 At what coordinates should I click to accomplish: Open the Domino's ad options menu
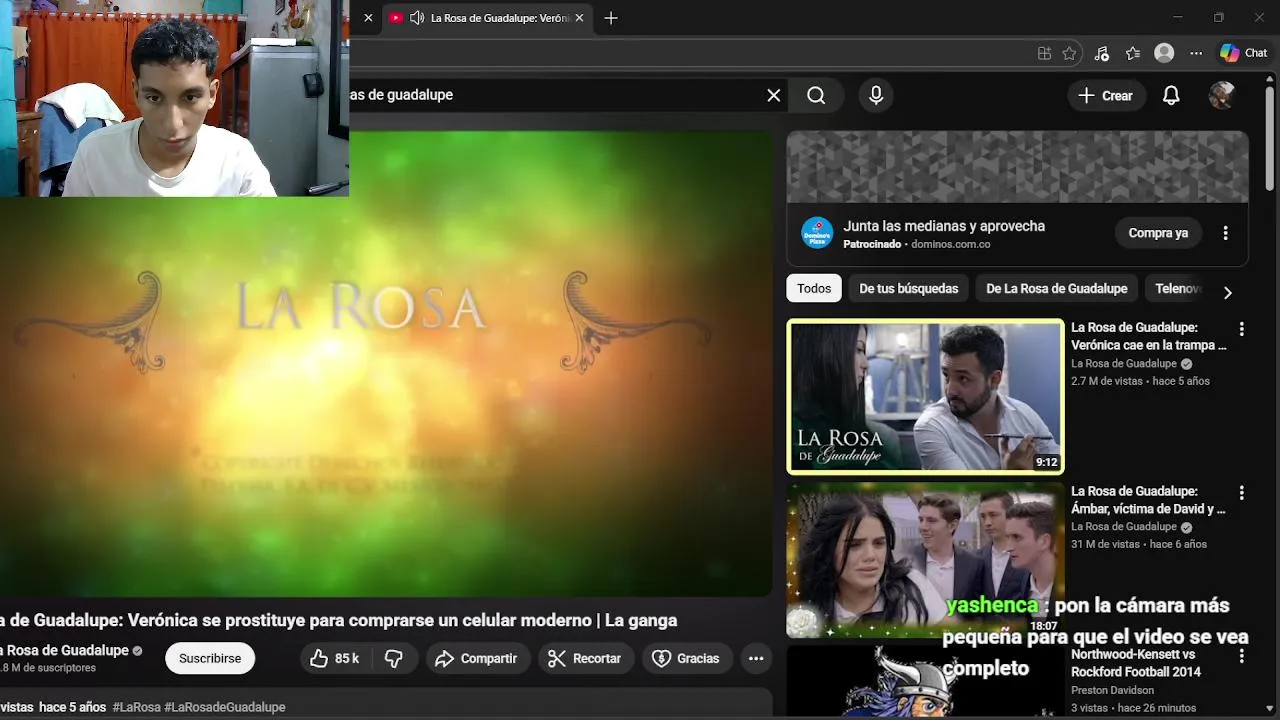[1225, 233]
